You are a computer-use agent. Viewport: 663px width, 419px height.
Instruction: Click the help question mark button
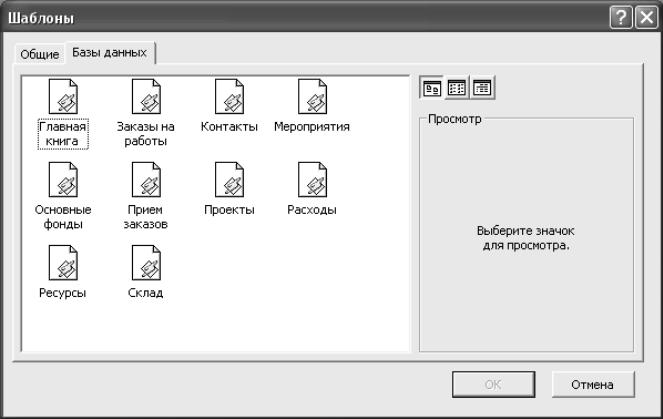pos(621,18)
